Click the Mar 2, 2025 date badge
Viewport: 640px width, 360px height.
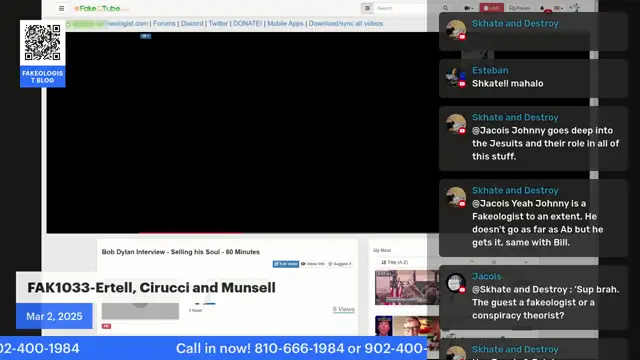coord(54,316)
